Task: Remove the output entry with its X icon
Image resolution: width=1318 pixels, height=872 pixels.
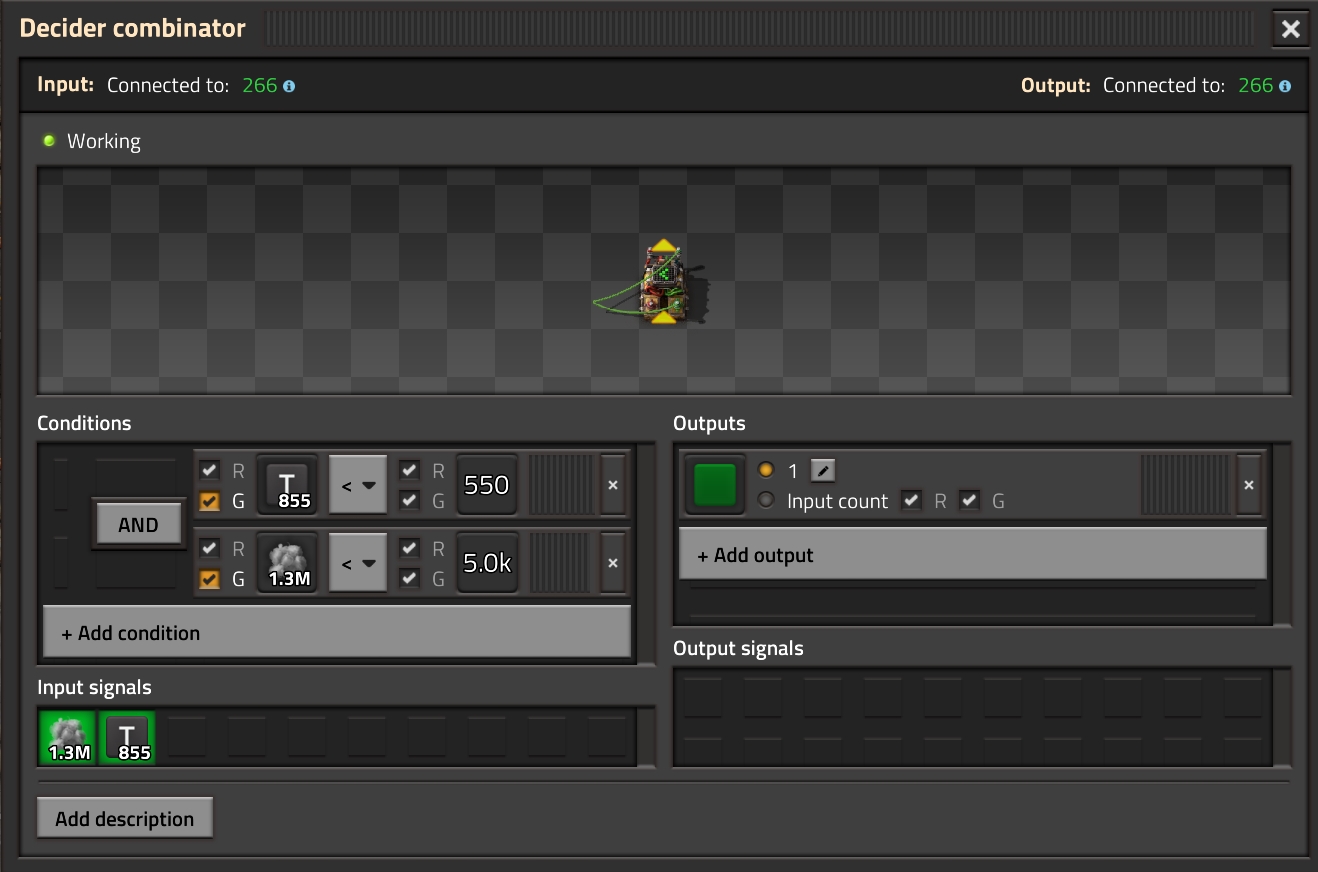Action: (x=1249, y=485)
